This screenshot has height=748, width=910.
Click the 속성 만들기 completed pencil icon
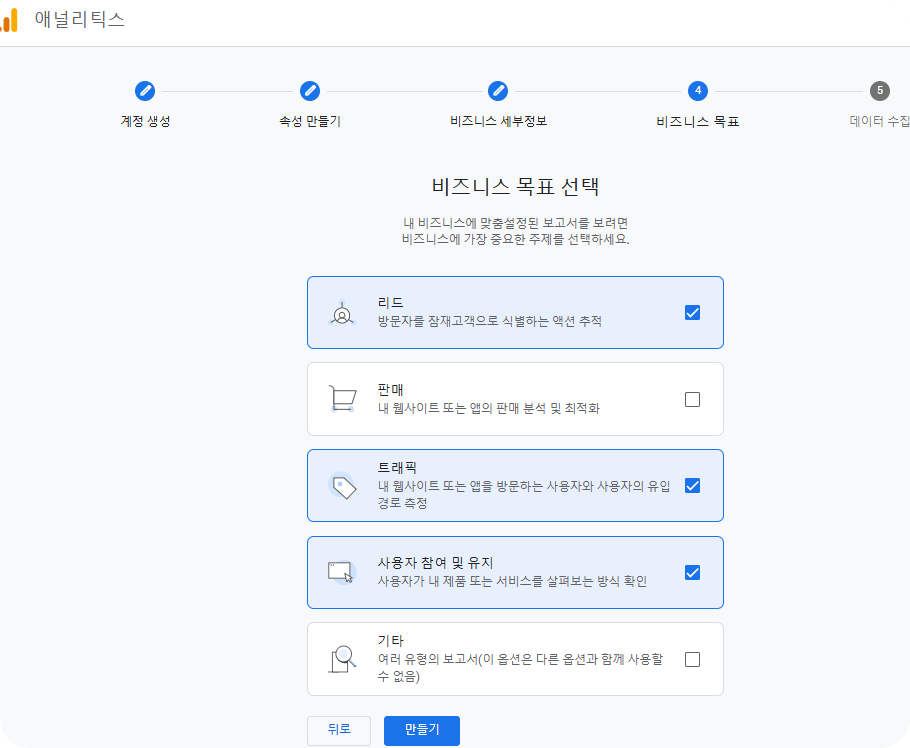[310, 90]
